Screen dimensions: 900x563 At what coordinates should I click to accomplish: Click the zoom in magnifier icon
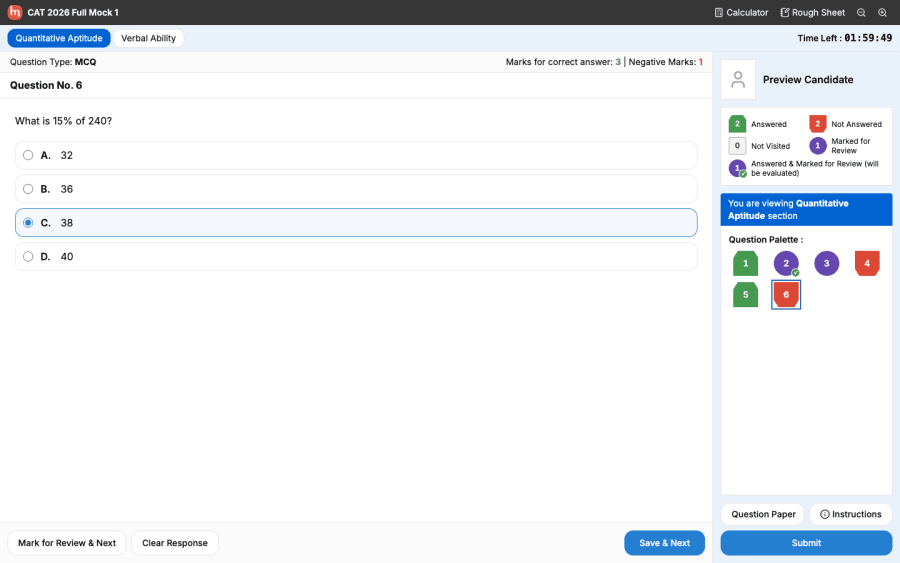click(x=882, y=13)
